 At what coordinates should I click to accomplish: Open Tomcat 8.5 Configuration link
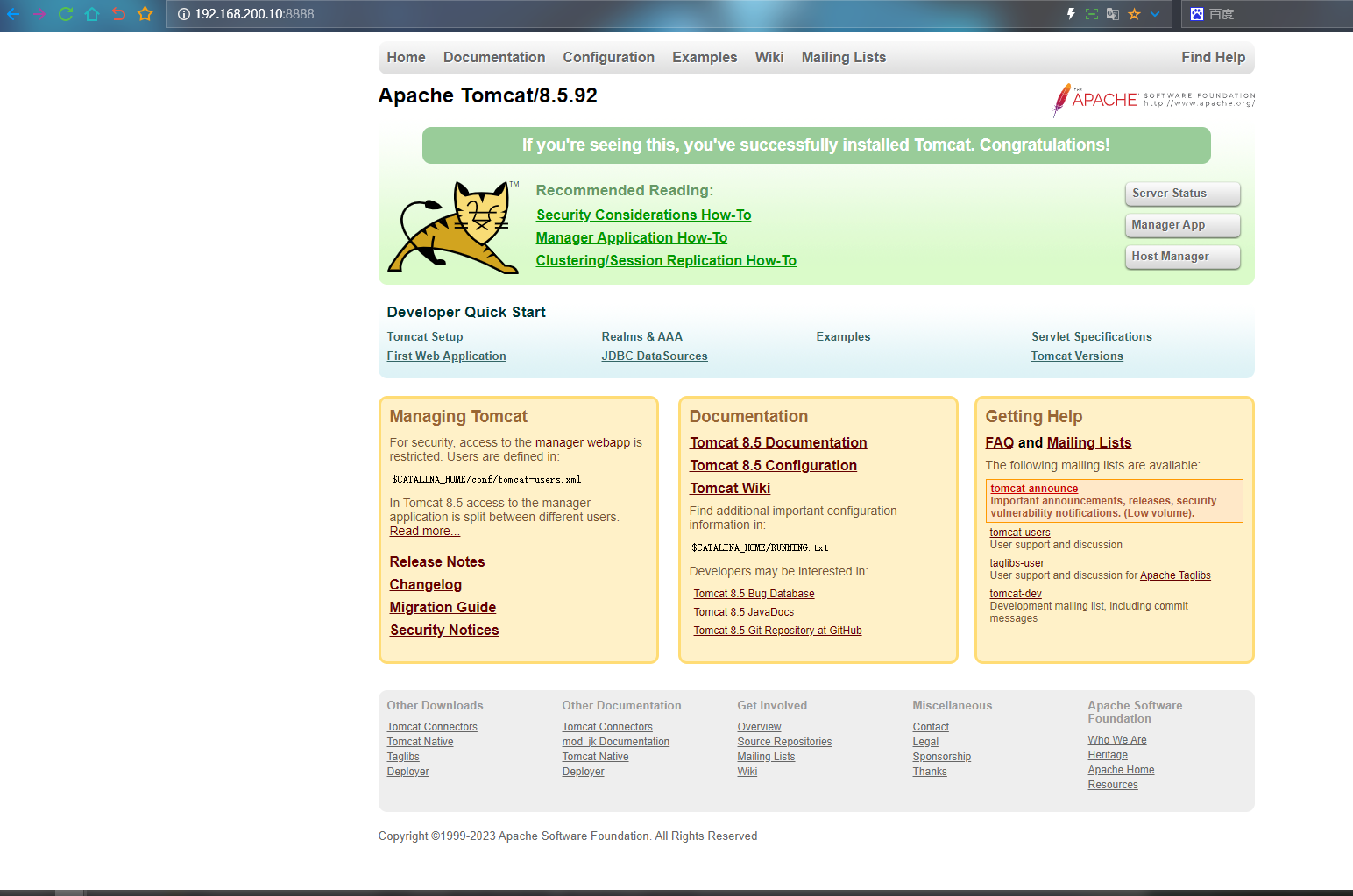(774, 466)
